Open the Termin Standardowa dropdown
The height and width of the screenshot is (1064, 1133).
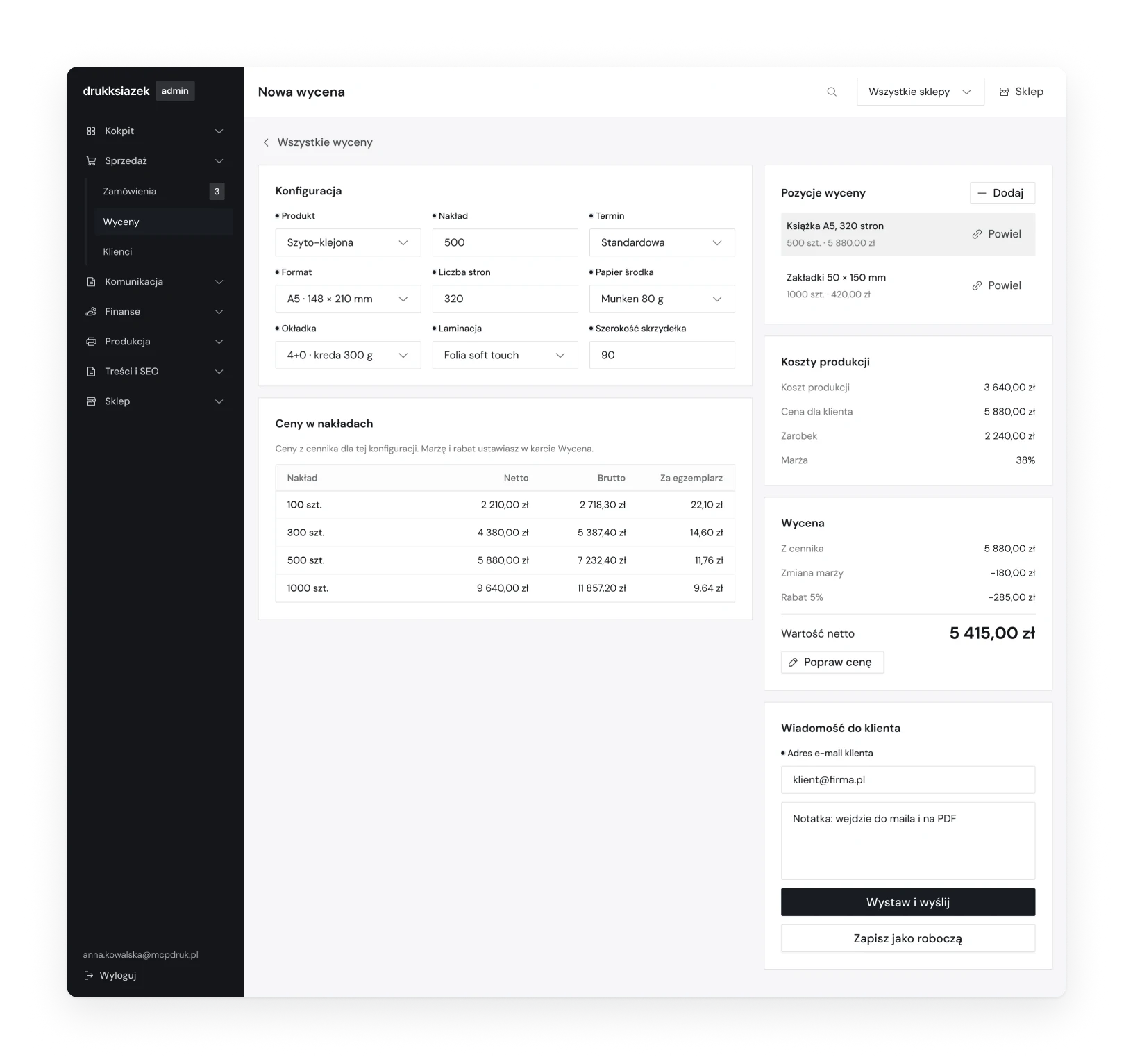click(x=662, y=242)
